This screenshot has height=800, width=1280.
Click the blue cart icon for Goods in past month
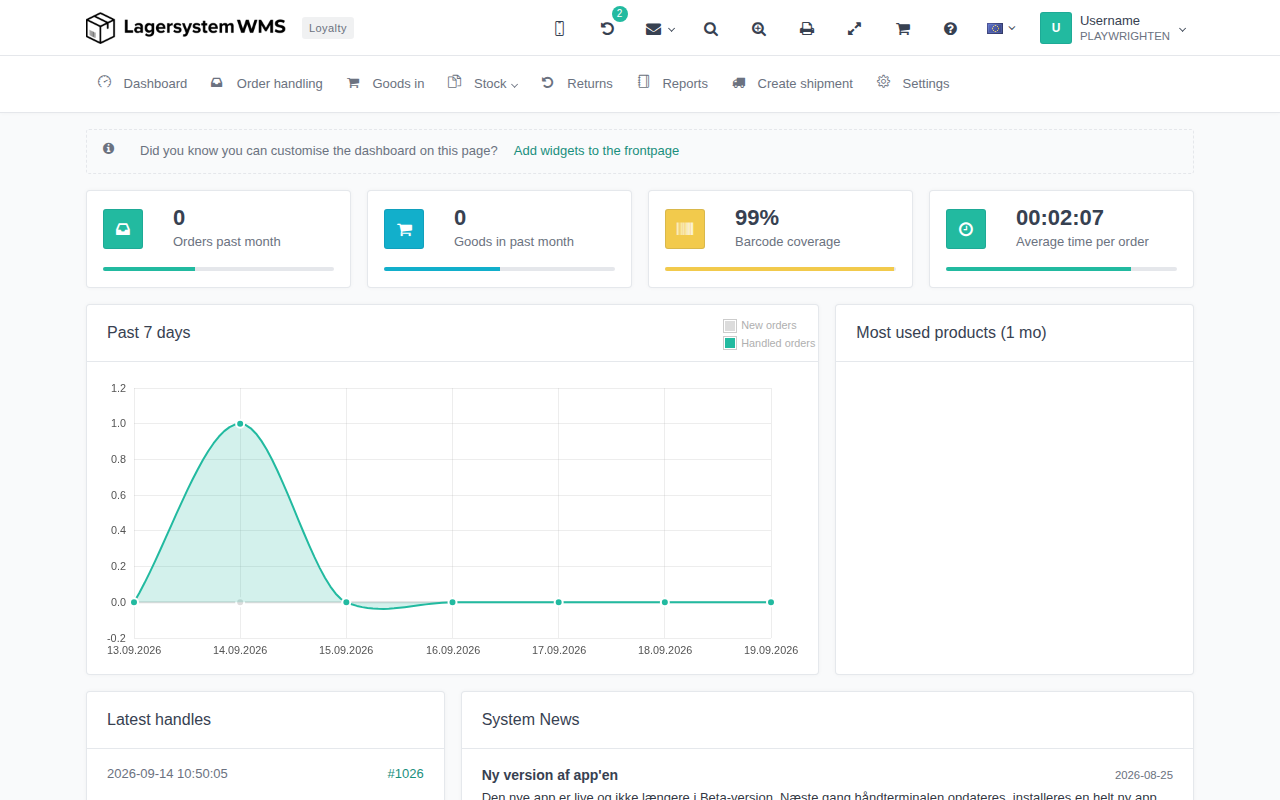[x=404, y=229]
